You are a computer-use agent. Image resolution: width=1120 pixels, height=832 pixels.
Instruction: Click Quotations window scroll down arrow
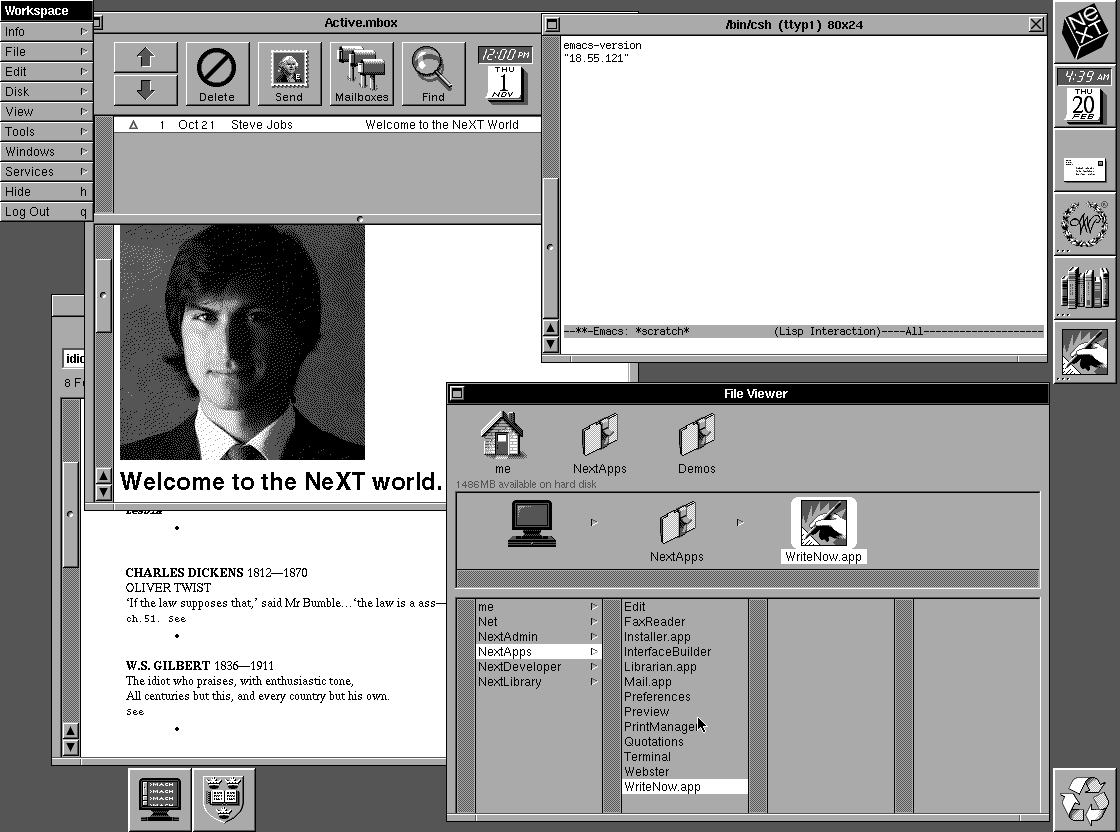click(x=70, y=747)
